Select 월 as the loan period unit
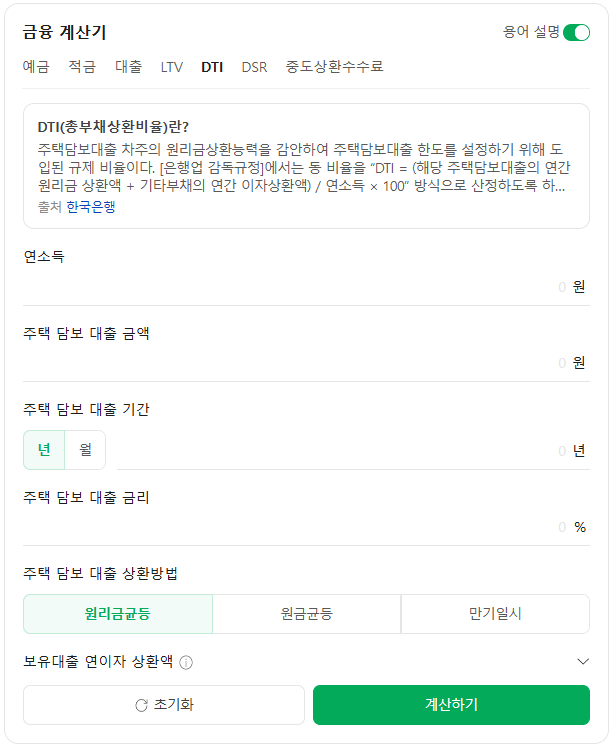 [85, 450]
